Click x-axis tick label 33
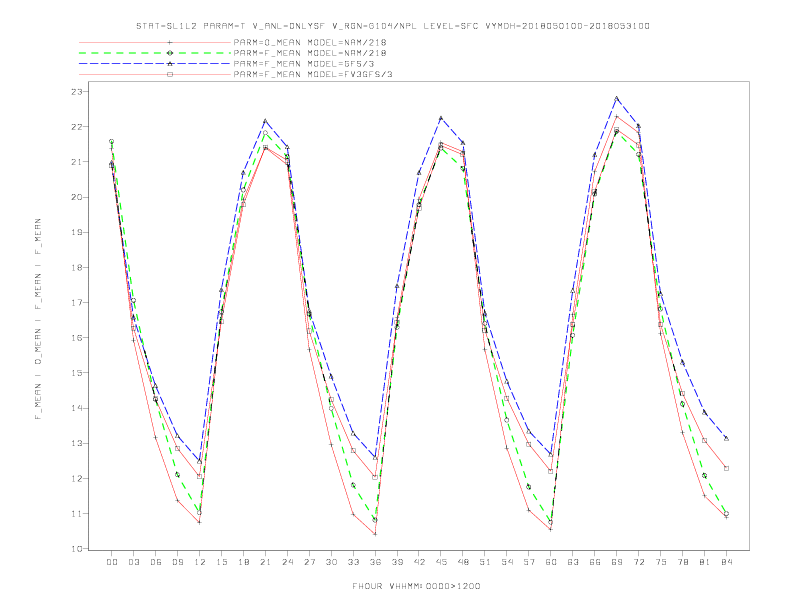Image resolution: width=792 pixels, height=612 pixels. click(x=353, y=562)
